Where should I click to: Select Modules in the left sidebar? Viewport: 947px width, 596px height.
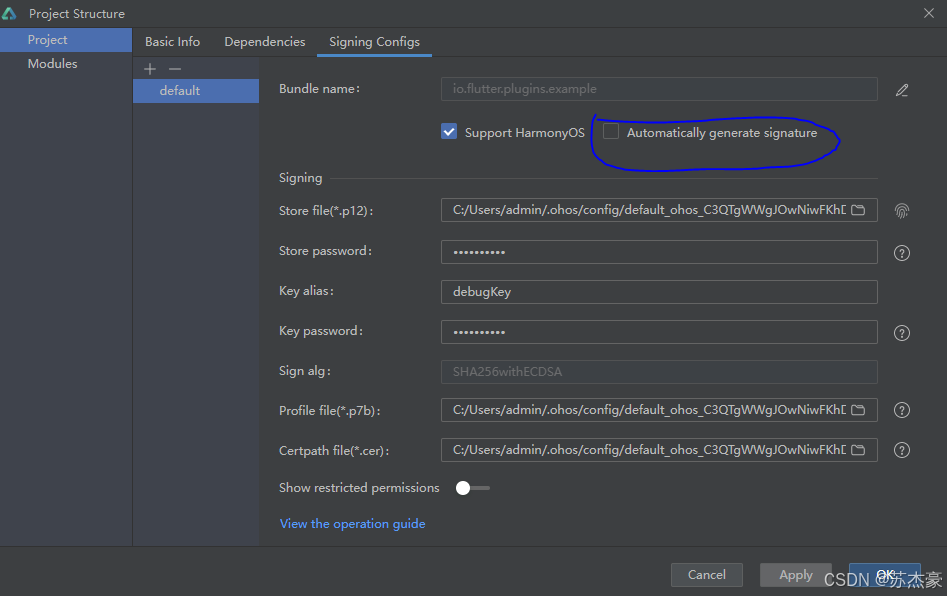coord(50,63)
